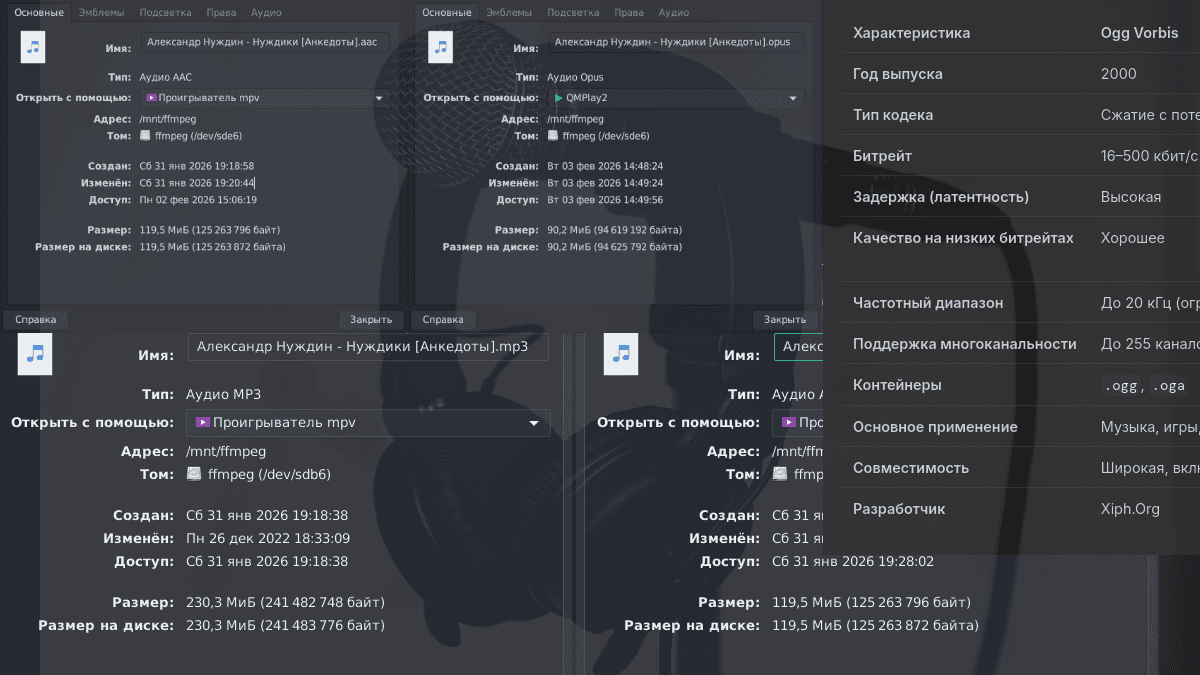Click the music note icon beside the .mp3 filename

coord(37,353)
